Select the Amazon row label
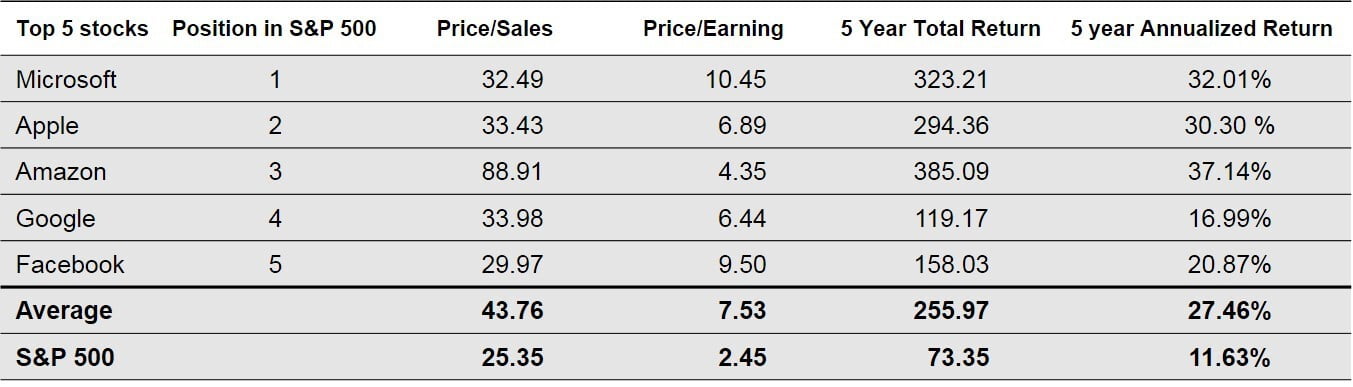The width and height of the screenshot is (1353, 387). click(x=61, y=172)
